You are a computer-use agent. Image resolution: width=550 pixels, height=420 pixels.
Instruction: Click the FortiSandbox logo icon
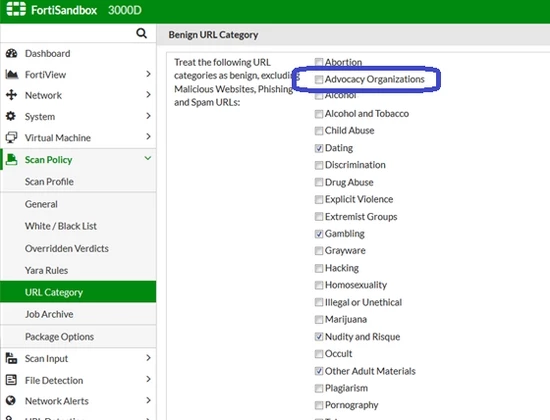click(16, 9)
